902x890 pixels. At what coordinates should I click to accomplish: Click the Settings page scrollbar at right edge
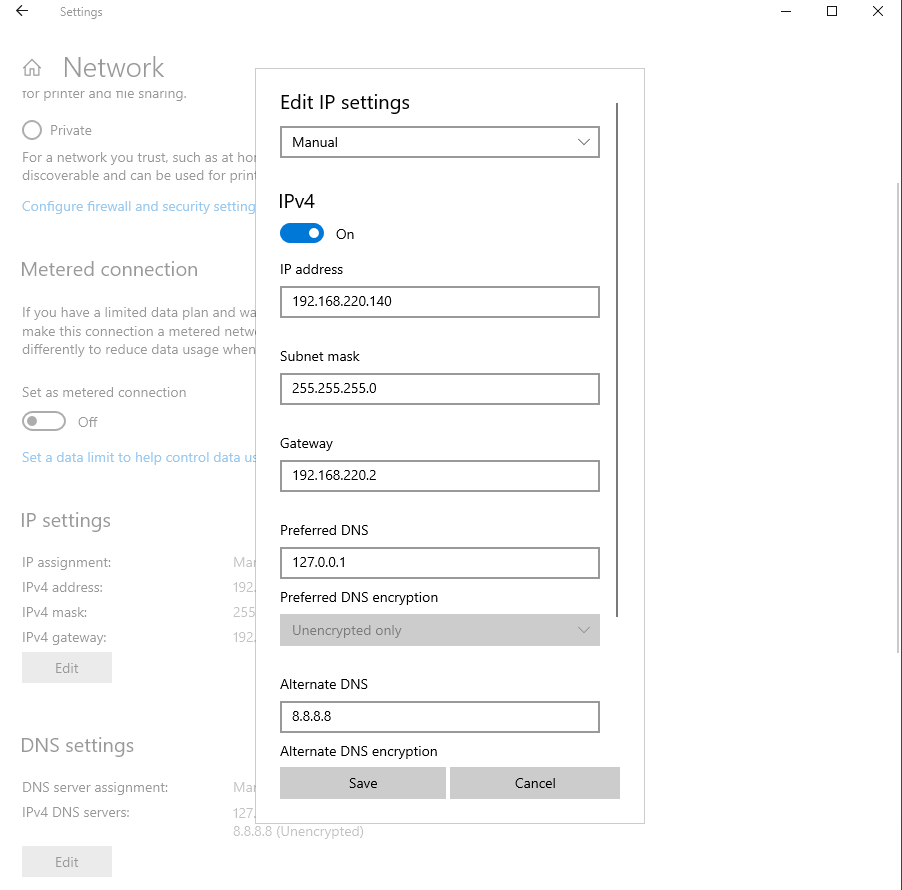pos(899,417)
